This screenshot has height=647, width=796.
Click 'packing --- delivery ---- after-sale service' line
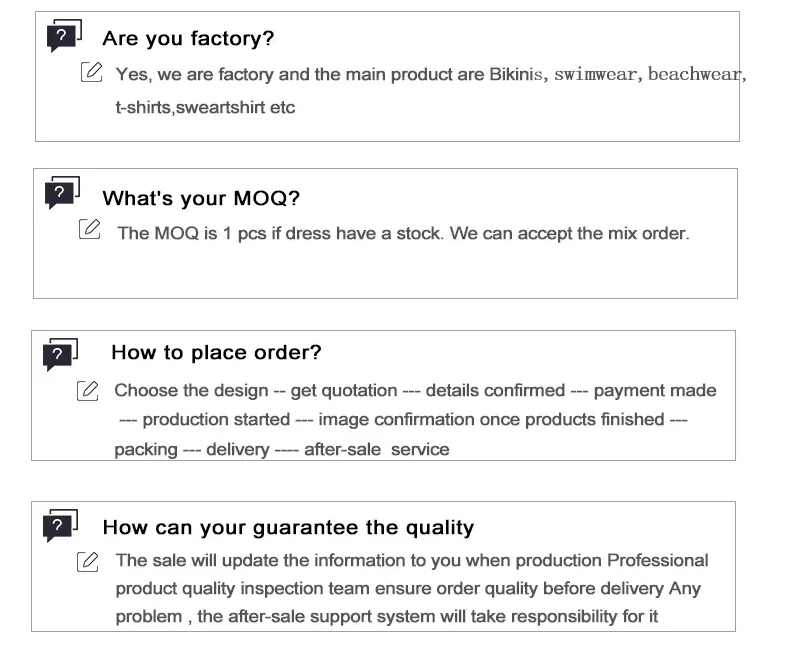point(281,450)
